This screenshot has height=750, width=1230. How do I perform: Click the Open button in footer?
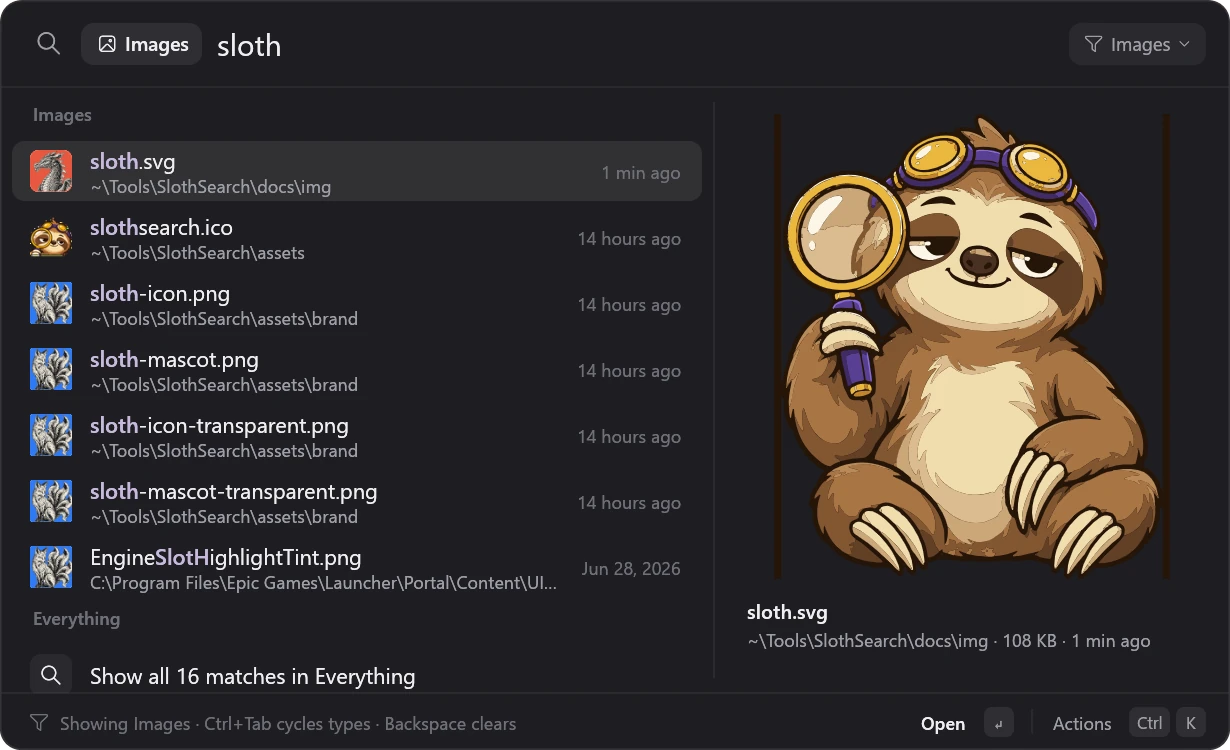943,723
